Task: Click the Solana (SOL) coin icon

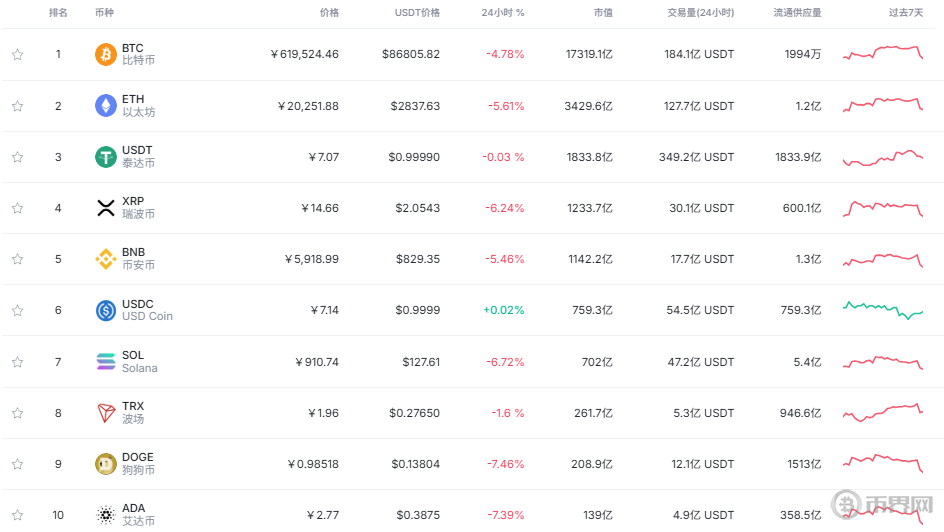Action: 106,361
